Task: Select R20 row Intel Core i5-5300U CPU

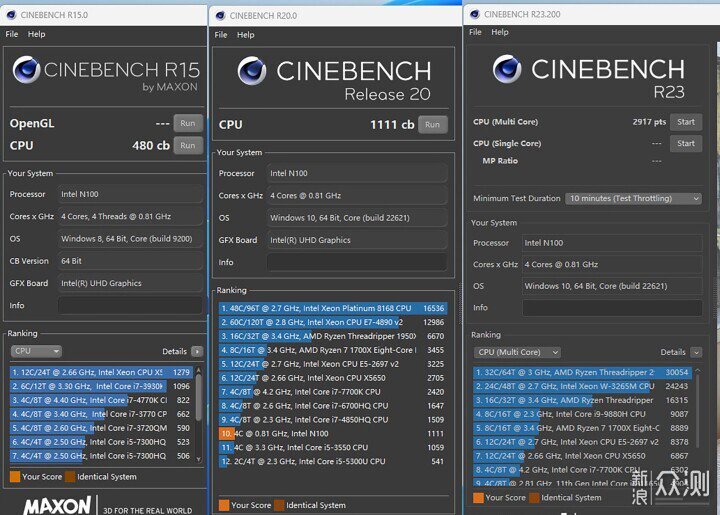Action: click(332, 461)
